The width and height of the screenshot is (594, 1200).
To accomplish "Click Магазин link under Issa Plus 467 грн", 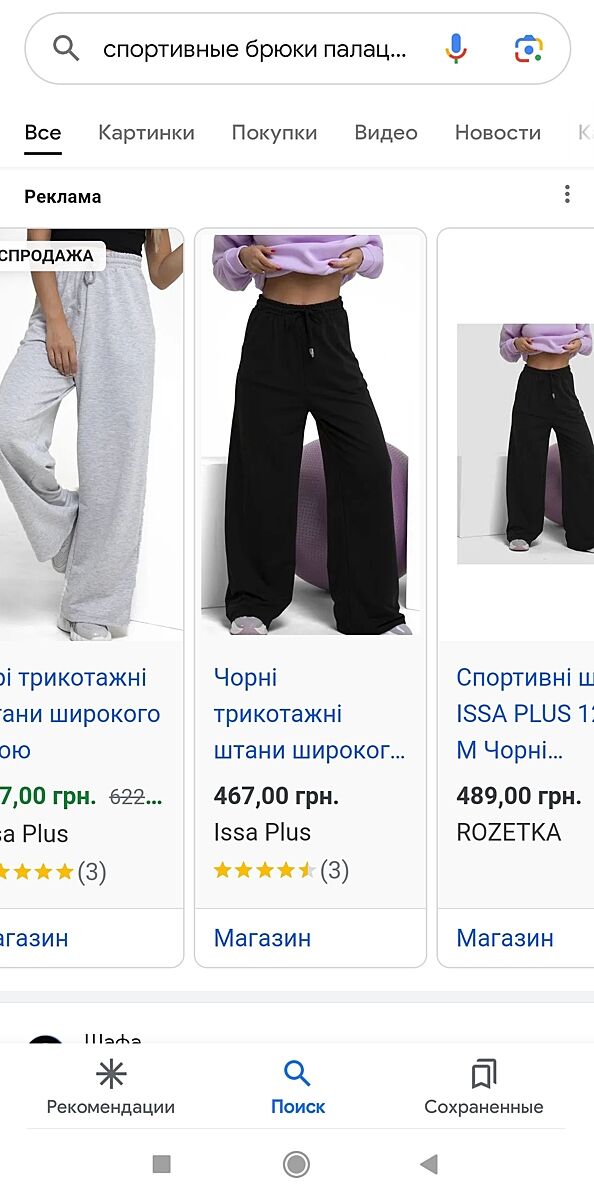I will pos(262,938).
